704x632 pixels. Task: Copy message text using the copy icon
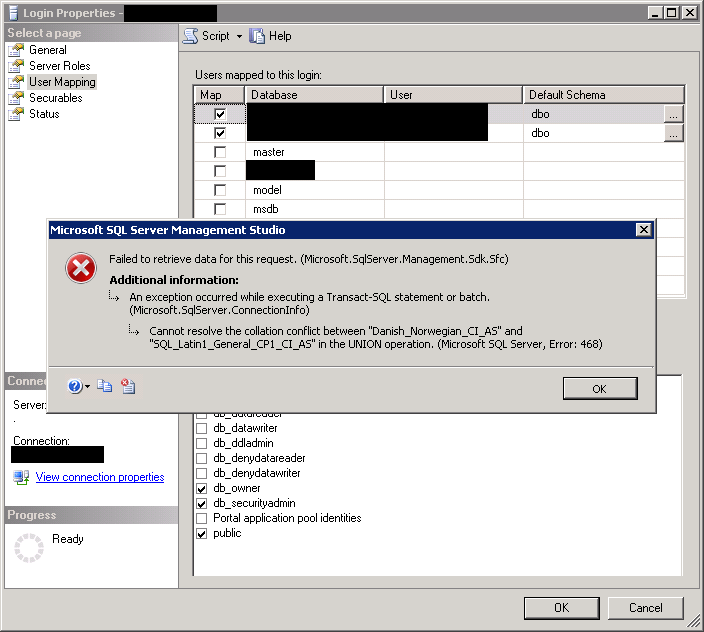coord(105,386)
